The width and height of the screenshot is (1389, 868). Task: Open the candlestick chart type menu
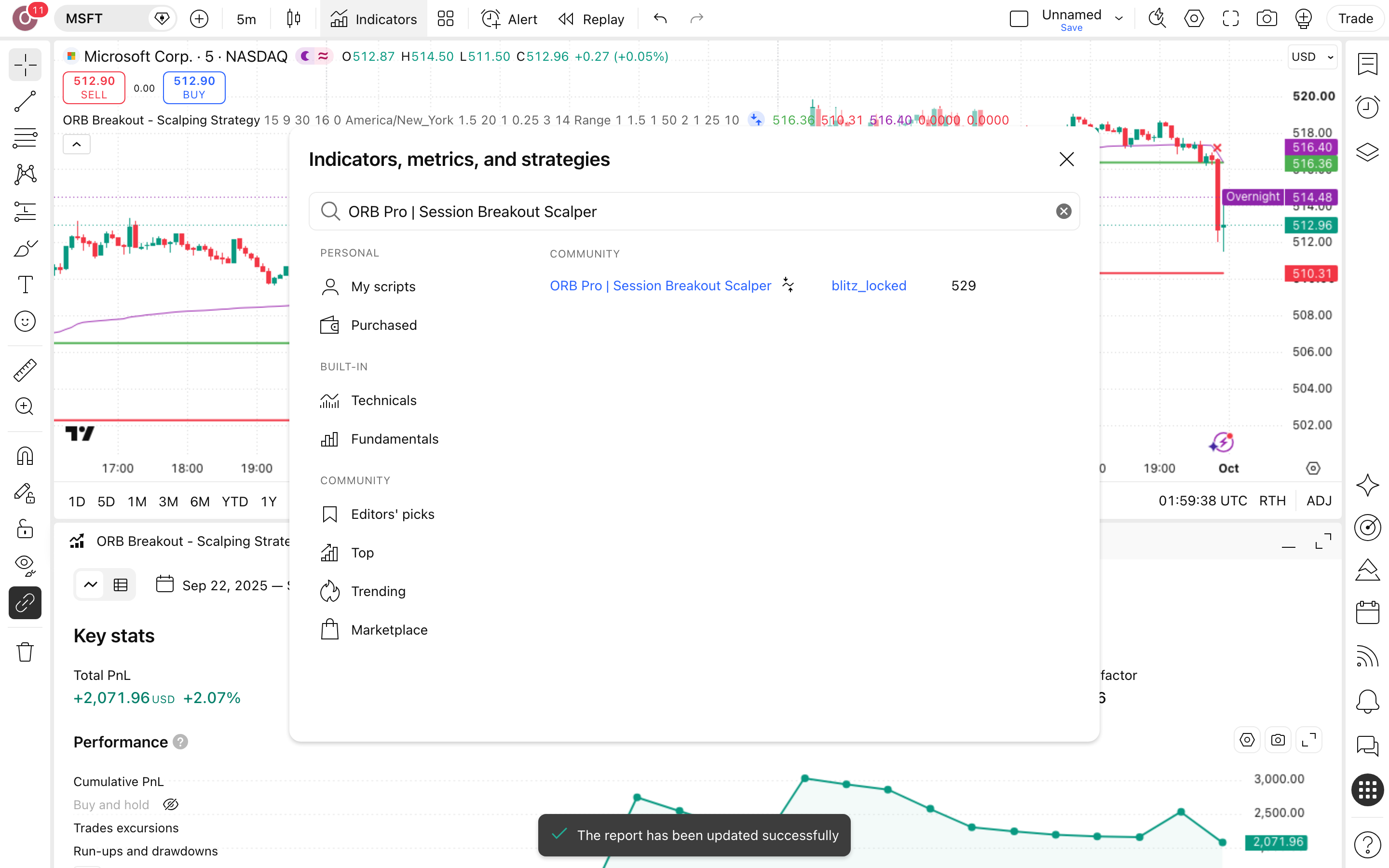[x=293, y=19]
